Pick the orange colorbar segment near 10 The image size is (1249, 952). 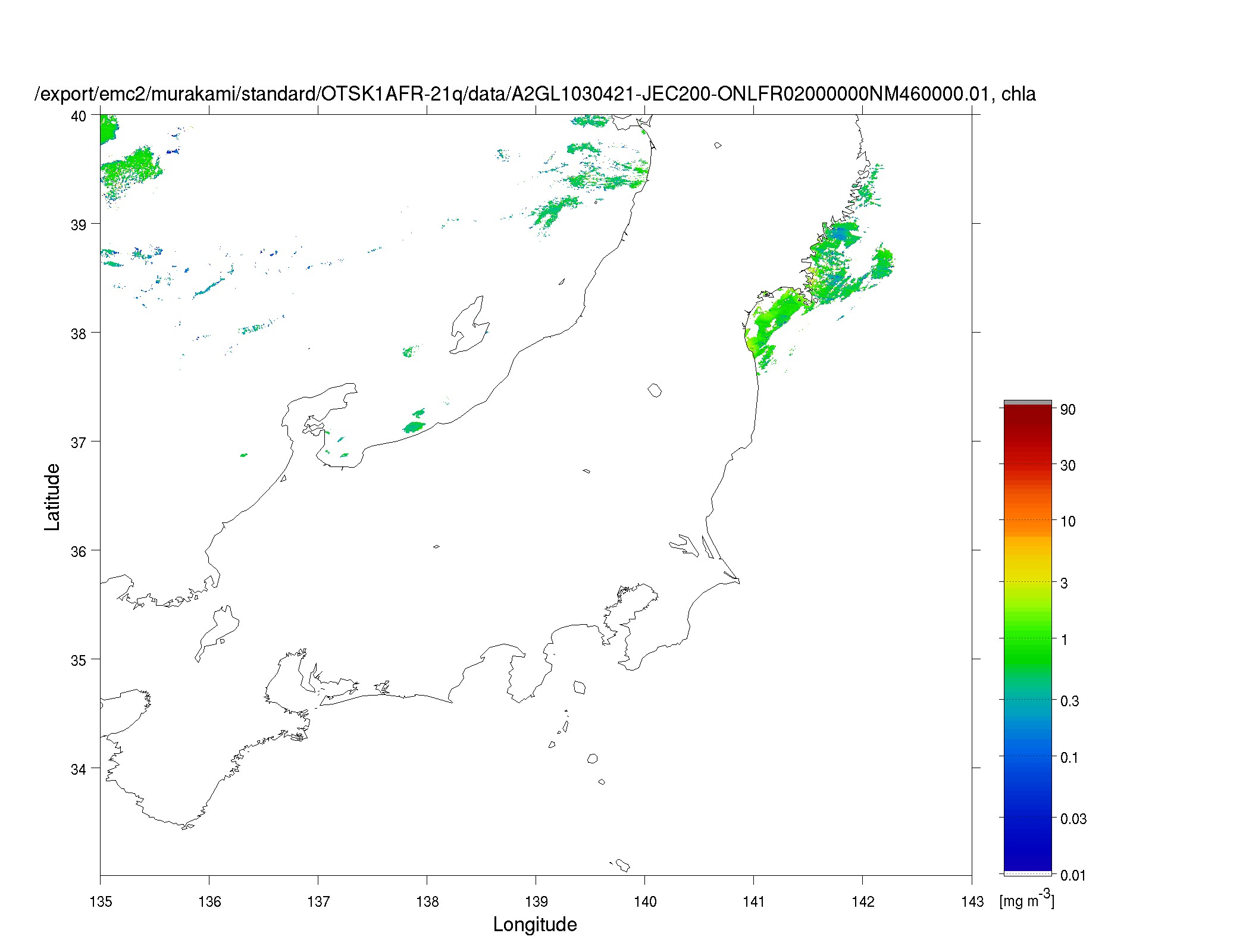1028,521
